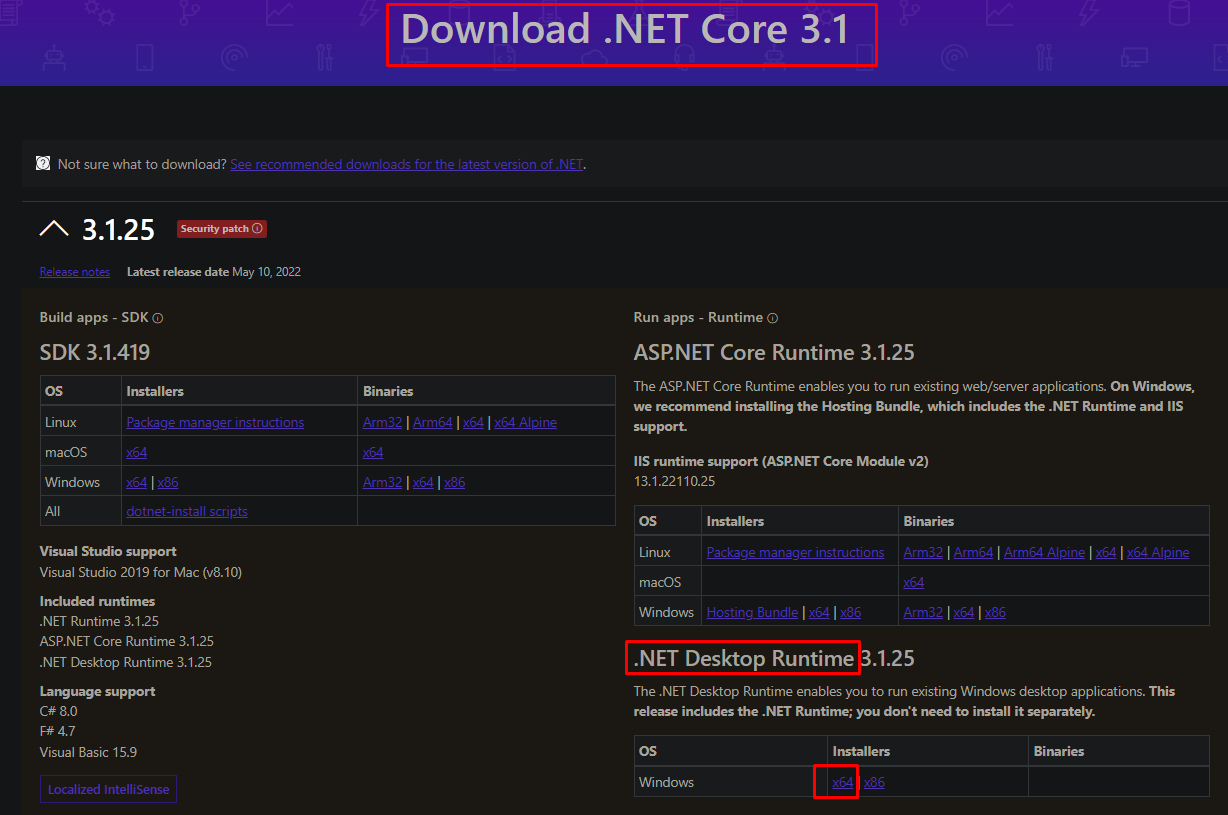Click the question icon before Not sure what to download
Image resolution: width=1228 pixels, height=815 pixels.
[43, 163]
